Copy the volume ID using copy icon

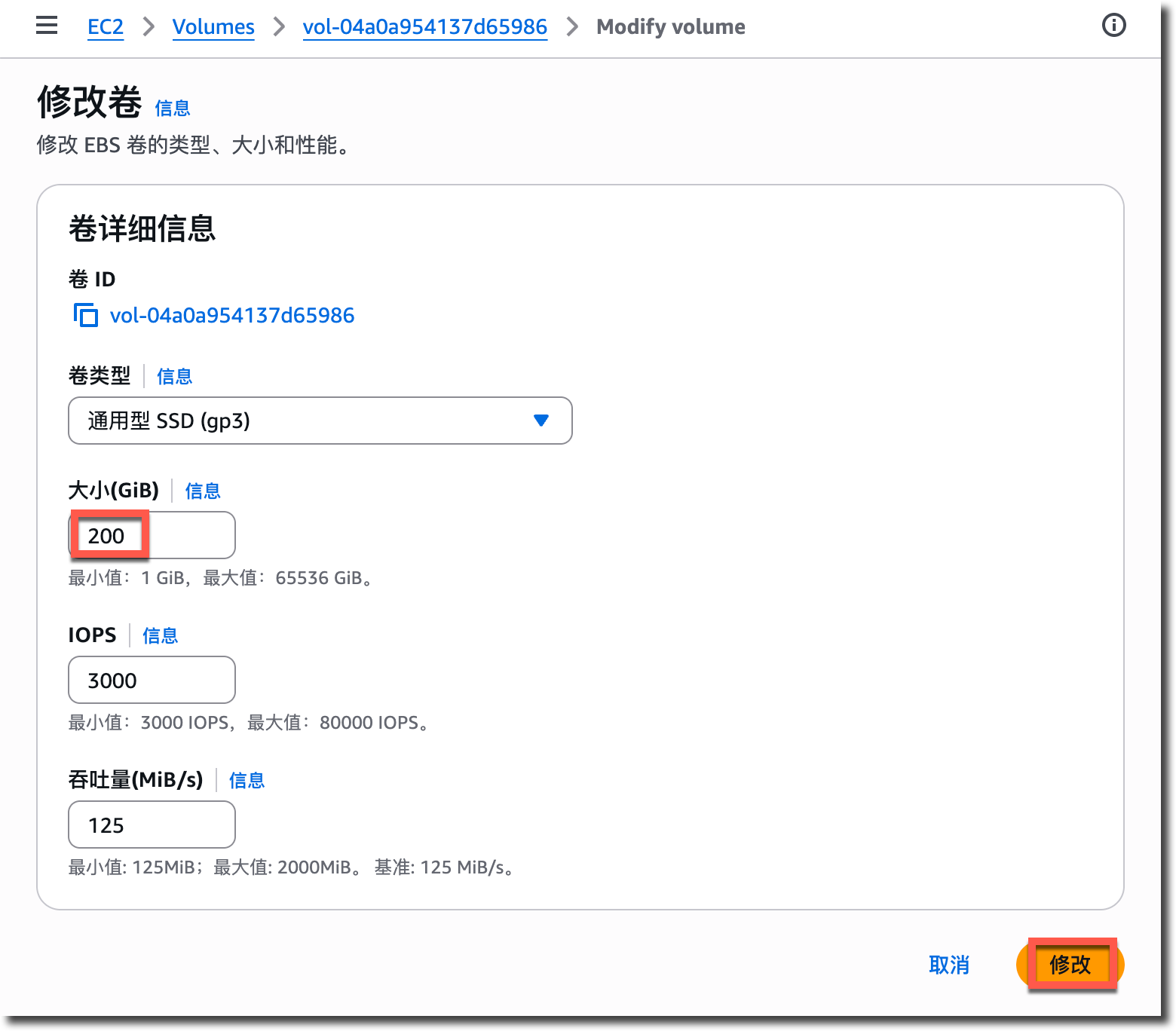(x=86, y=315)
